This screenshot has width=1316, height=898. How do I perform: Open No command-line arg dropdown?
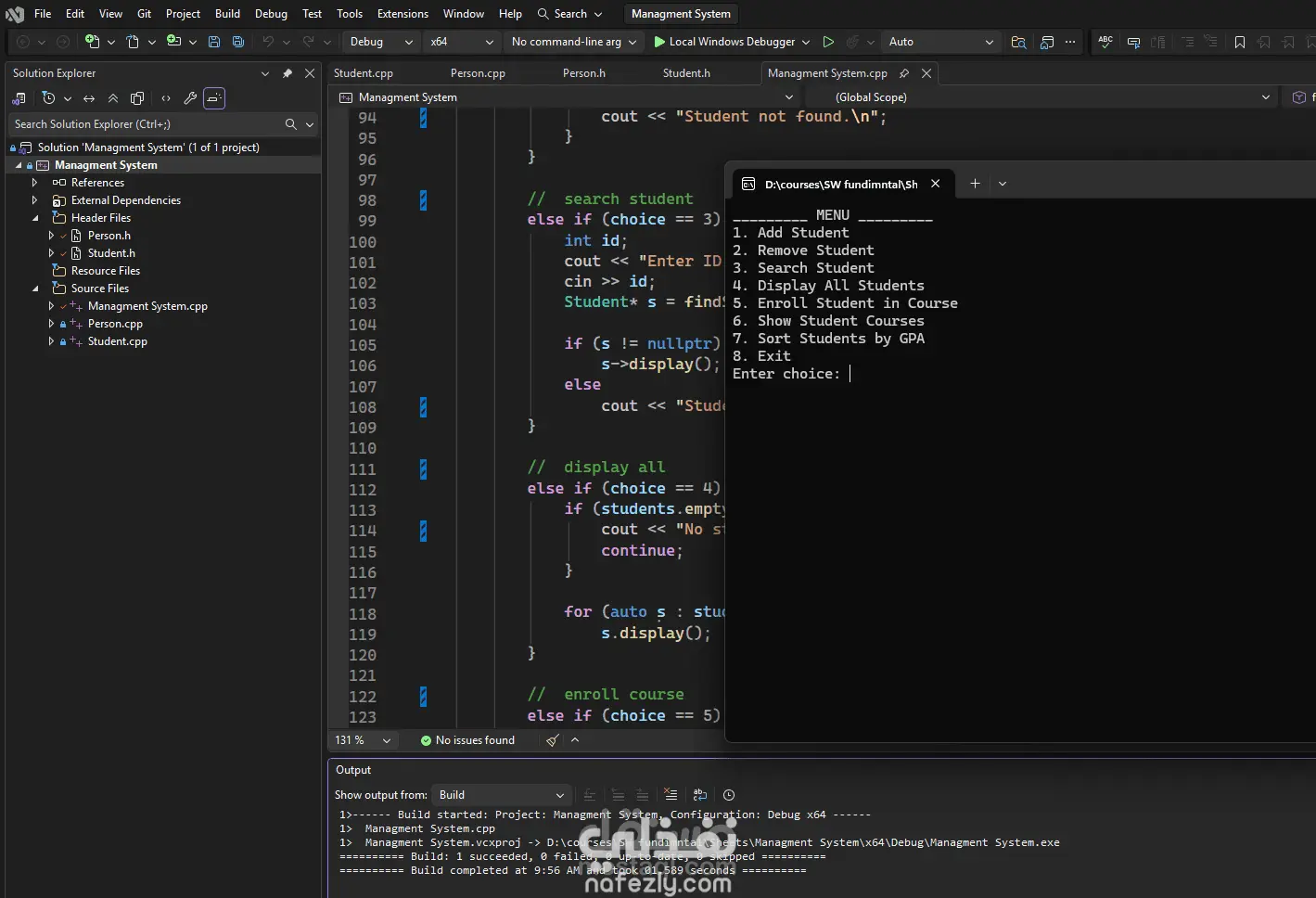pyautogui.click(x=573, y=42)
